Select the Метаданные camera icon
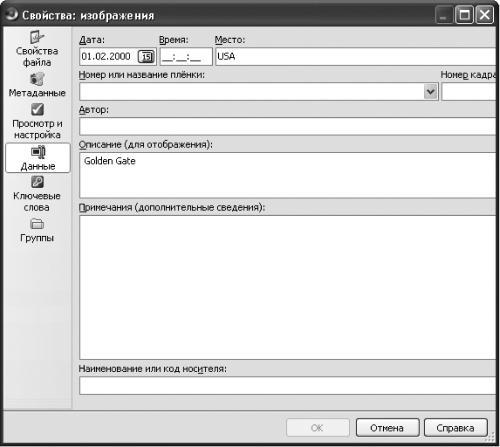 tap(37, 79)
